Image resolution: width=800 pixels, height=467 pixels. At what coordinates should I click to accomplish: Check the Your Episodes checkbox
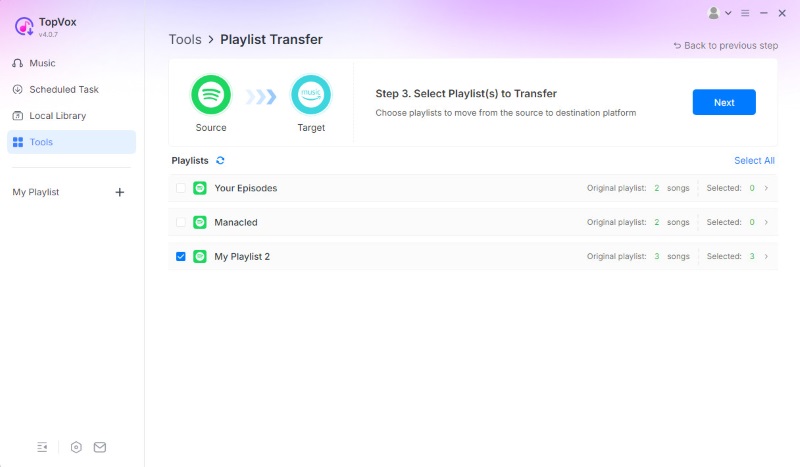[181, 188]
